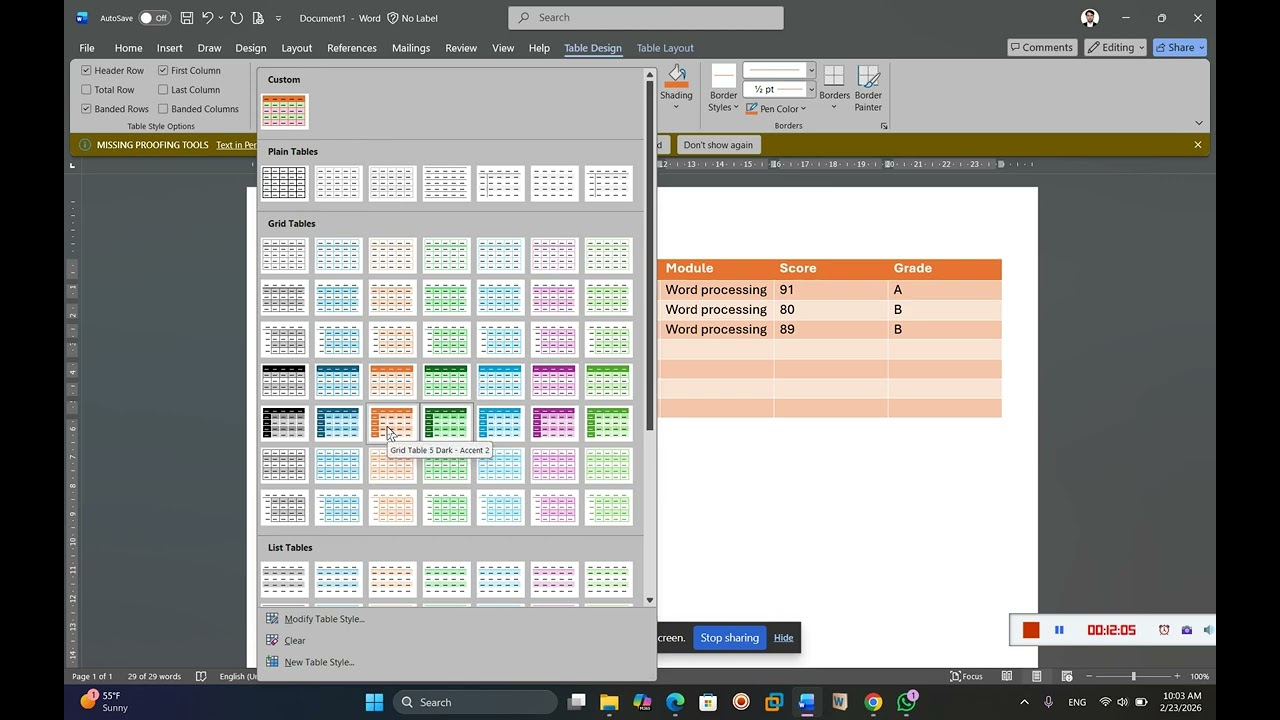
Task: Switch to Print Layout view icon
Action: tap(1037, 676)
